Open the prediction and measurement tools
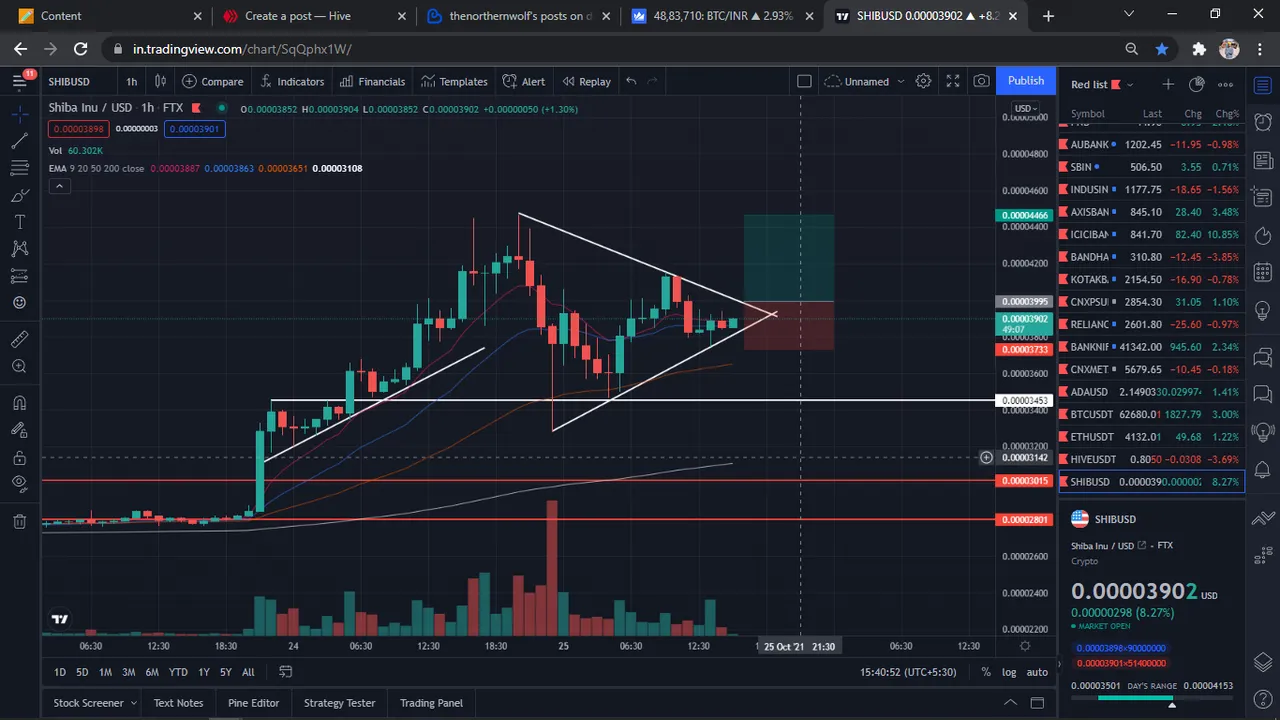Screen dimensions: 1280x720 [x=20, y=276]
